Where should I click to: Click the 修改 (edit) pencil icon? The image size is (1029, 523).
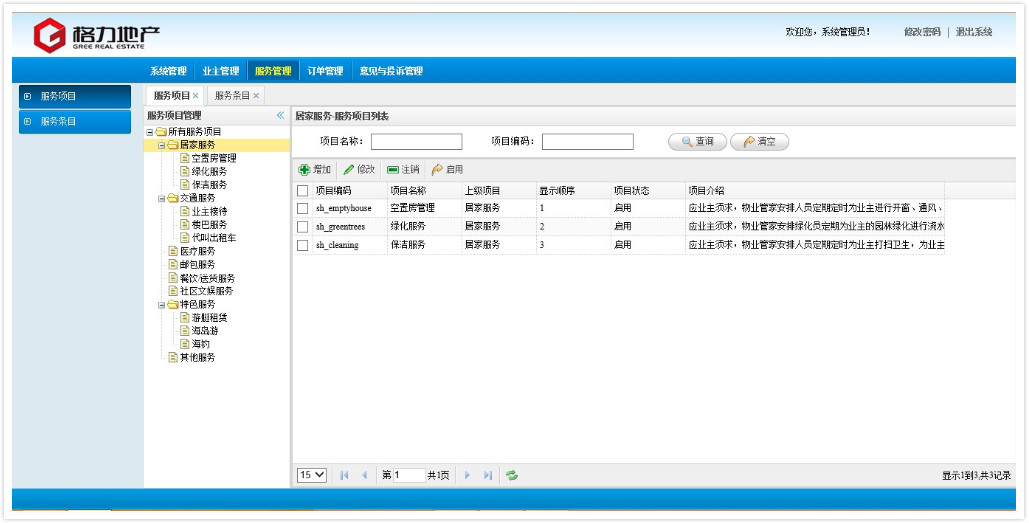pyautogui.click(x=349, y=170)
